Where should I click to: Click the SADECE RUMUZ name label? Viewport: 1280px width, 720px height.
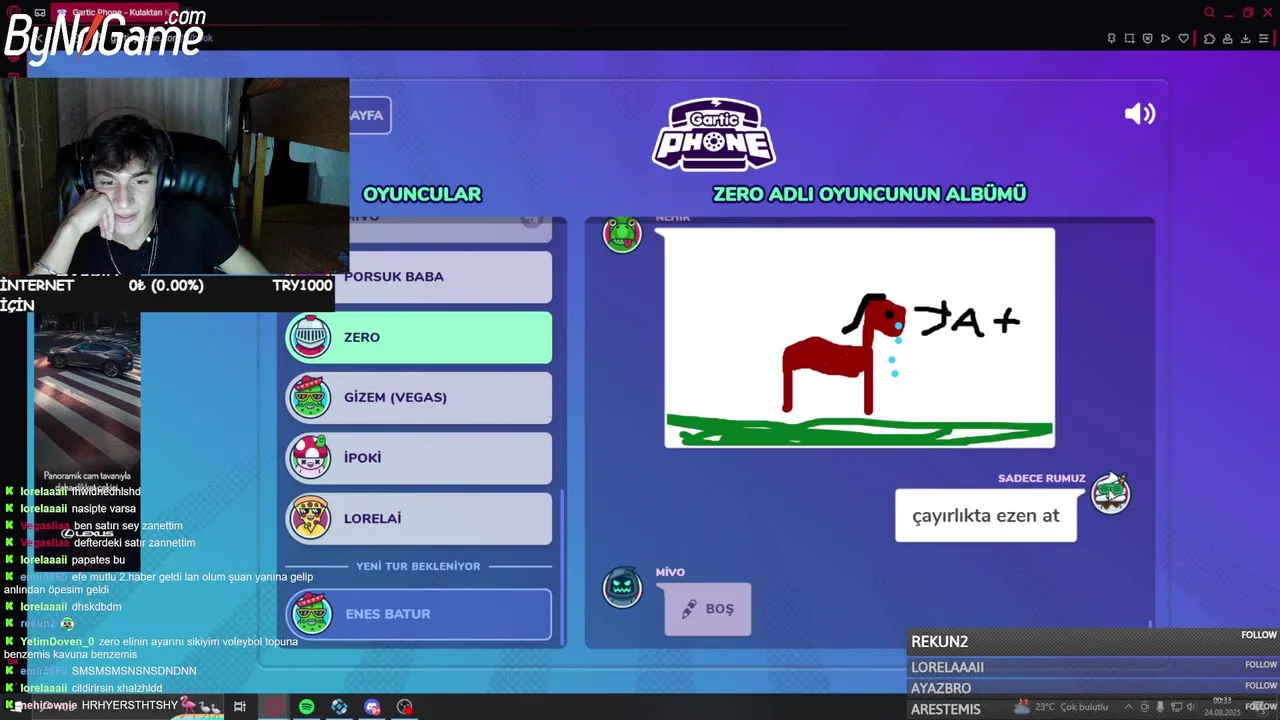(1041, 478)
